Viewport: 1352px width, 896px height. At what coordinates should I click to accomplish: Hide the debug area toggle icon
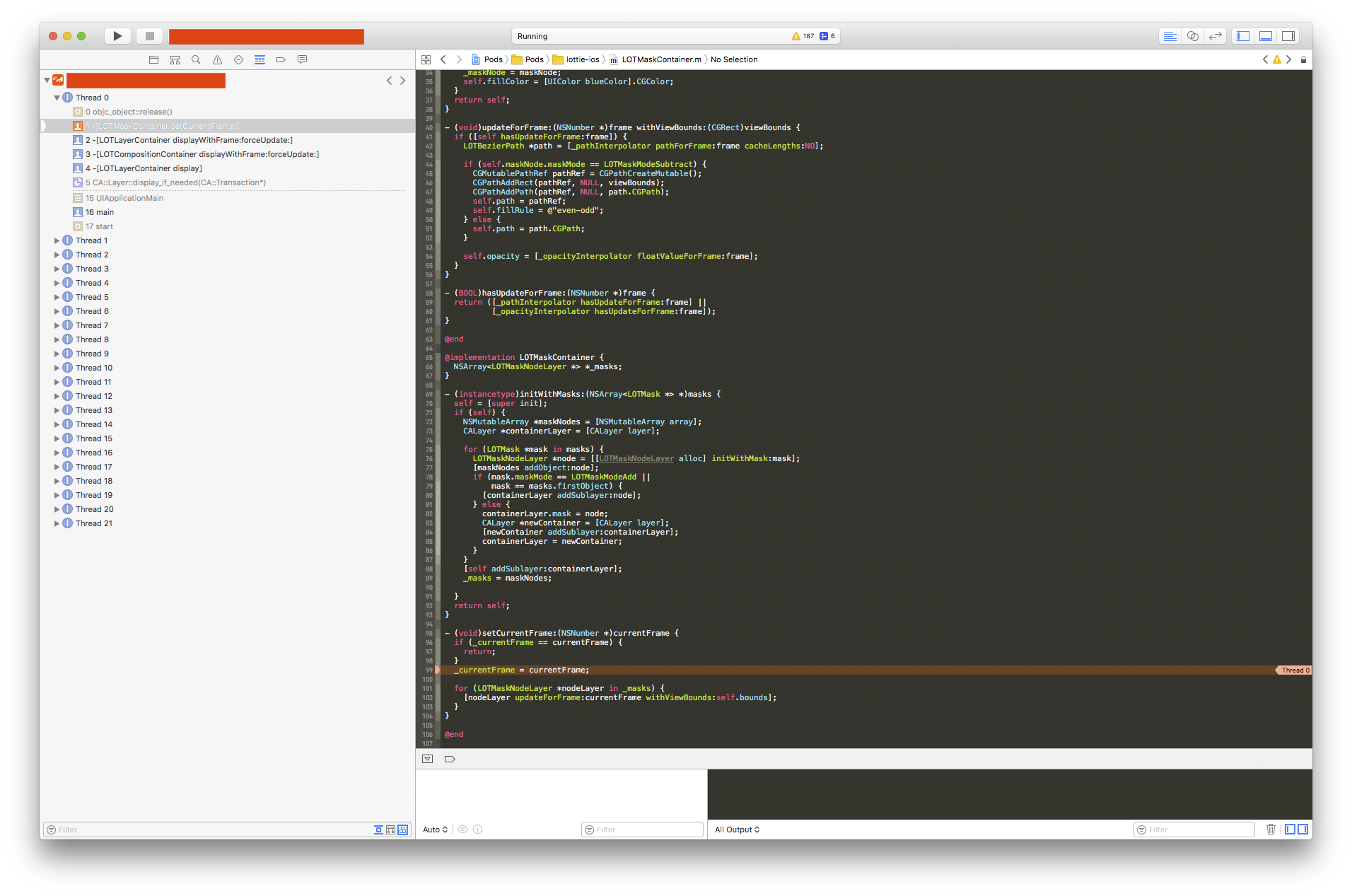pos(427,759)
